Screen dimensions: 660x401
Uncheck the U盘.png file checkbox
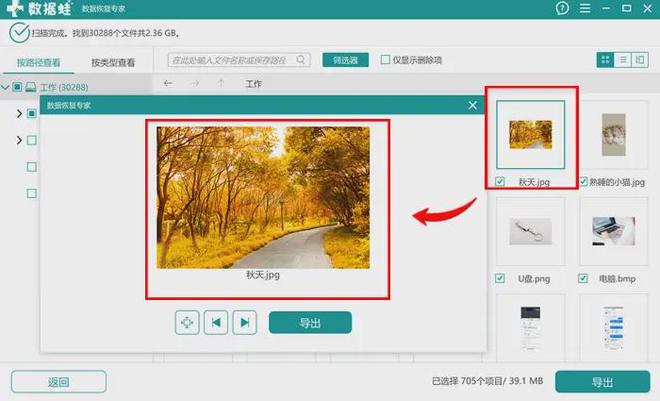coord(500,278)
